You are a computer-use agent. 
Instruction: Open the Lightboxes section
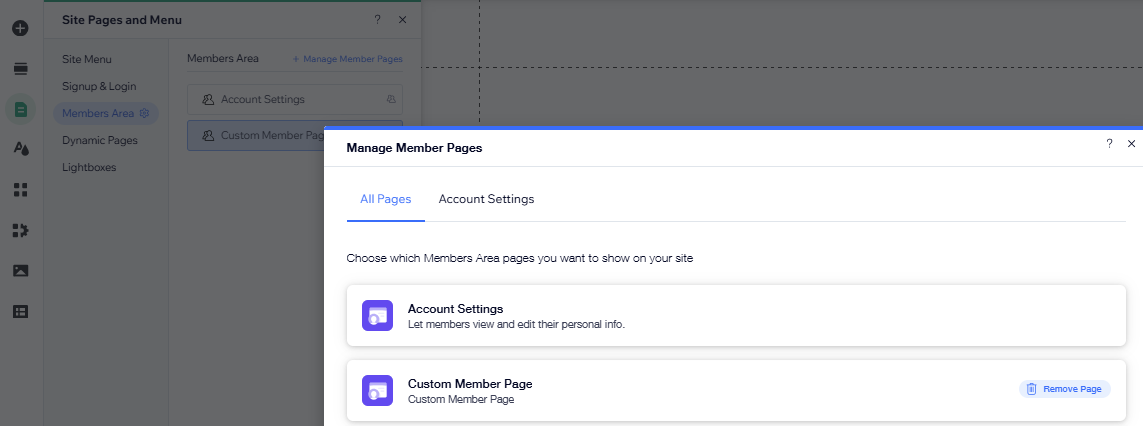tap(89, 168)
